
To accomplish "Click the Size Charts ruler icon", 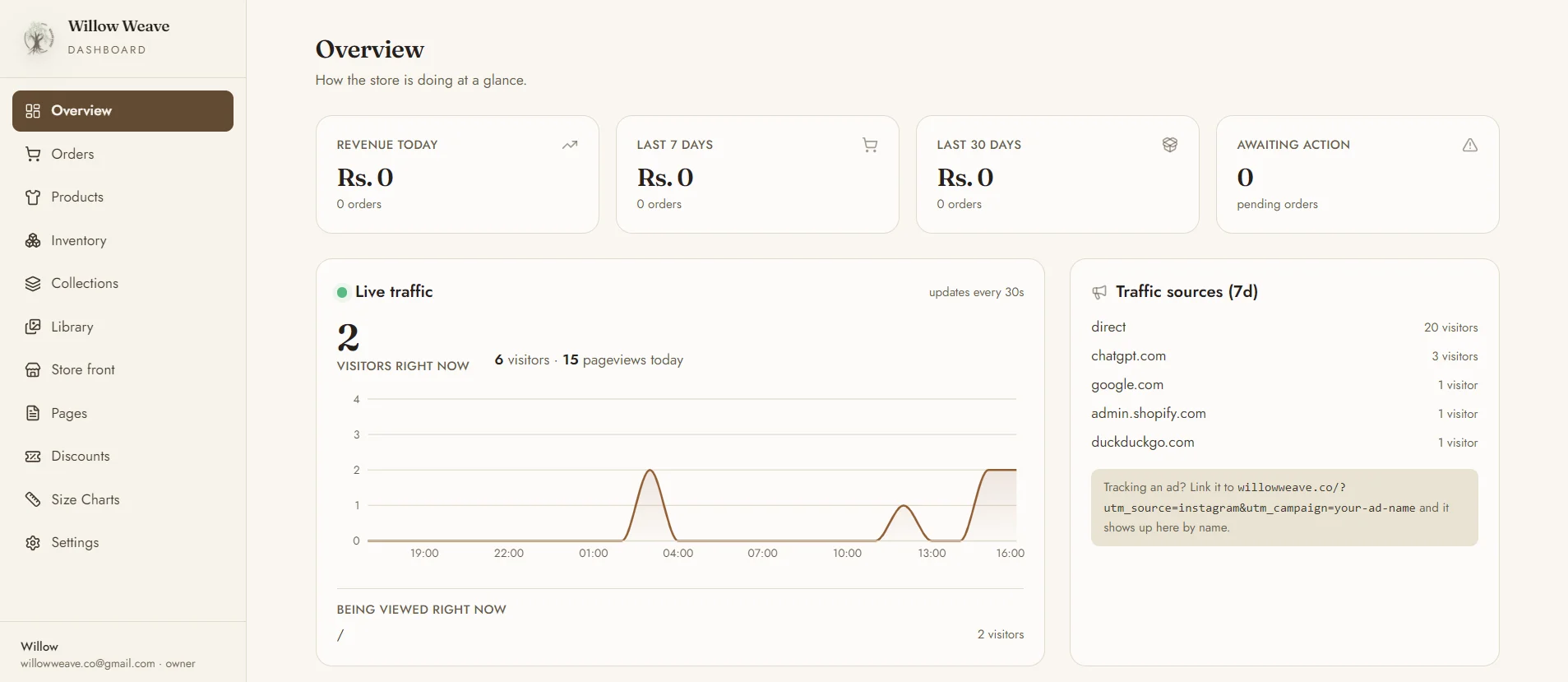I will click(33, 499).
